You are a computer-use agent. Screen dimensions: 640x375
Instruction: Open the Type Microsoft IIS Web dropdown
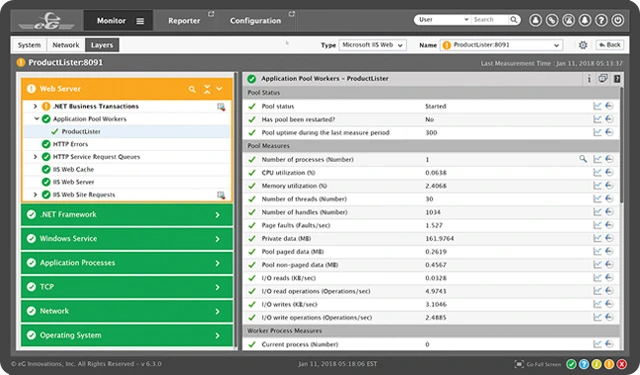click(372, 45)
